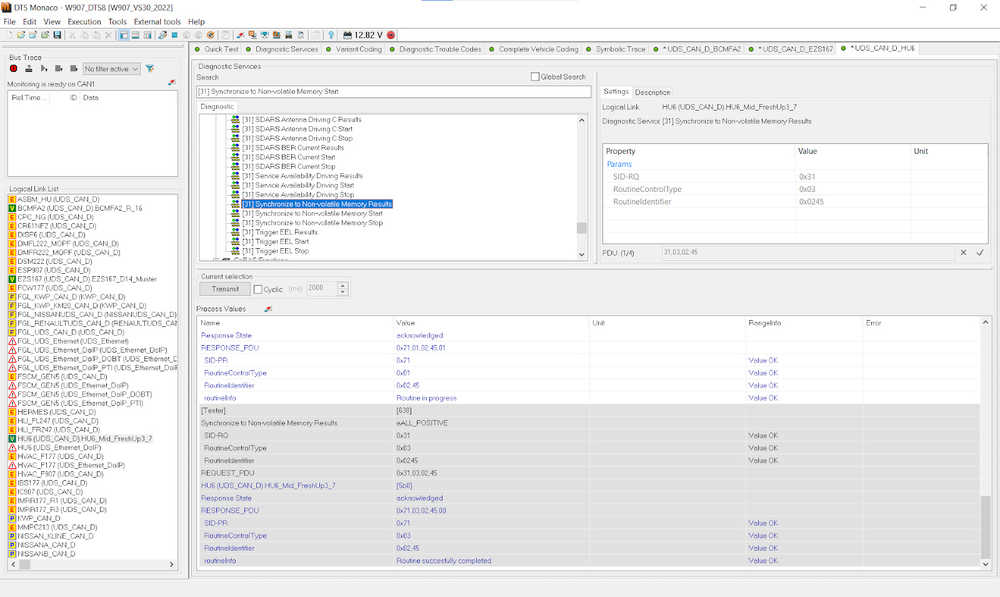Image resolution: width=1000 pixels, height=597 pixels.
Task: Click the DTS Monaco app icon in title bar
Action: (6, 8)
